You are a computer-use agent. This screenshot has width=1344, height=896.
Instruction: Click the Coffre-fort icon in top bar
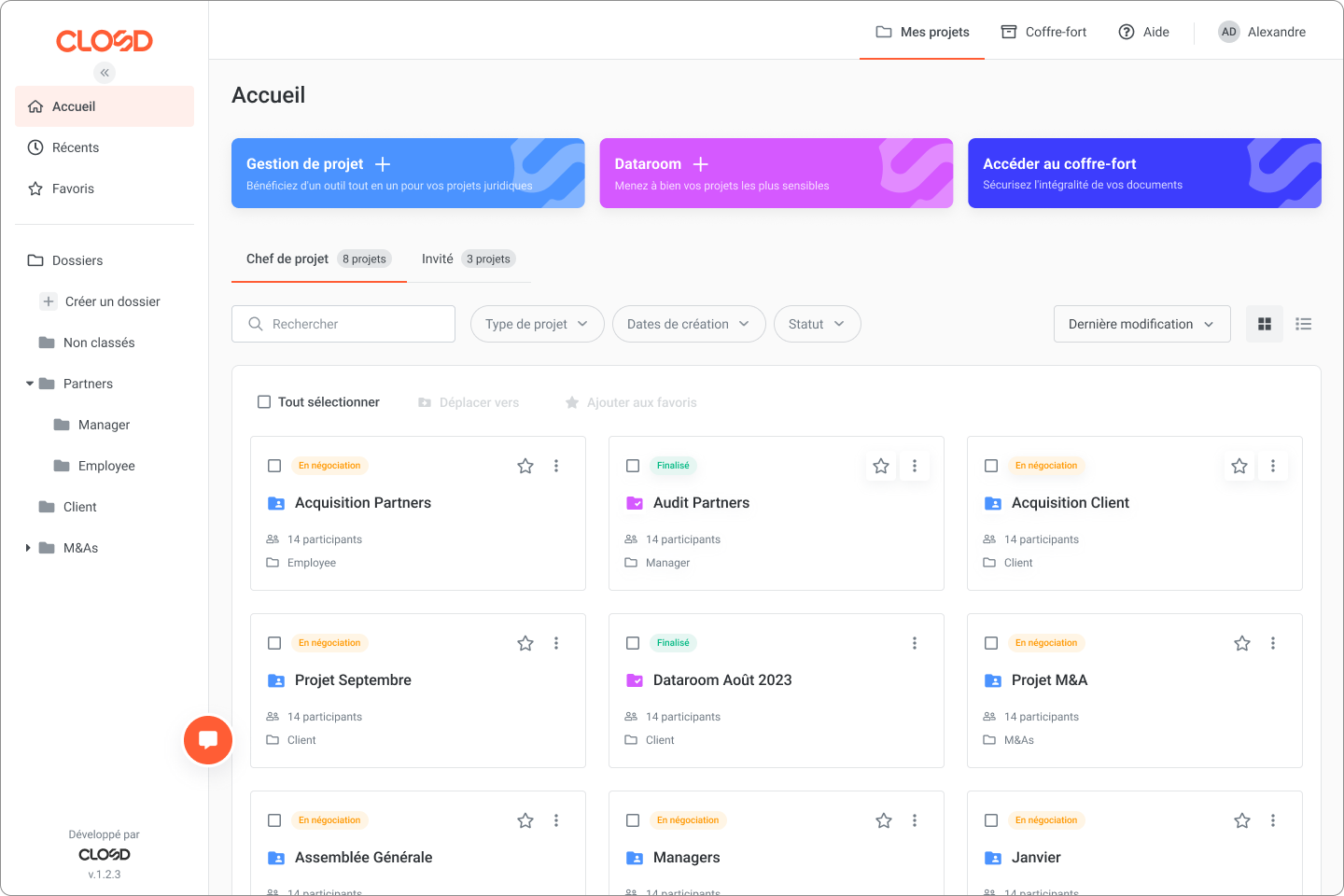(x=1009, y=31)
